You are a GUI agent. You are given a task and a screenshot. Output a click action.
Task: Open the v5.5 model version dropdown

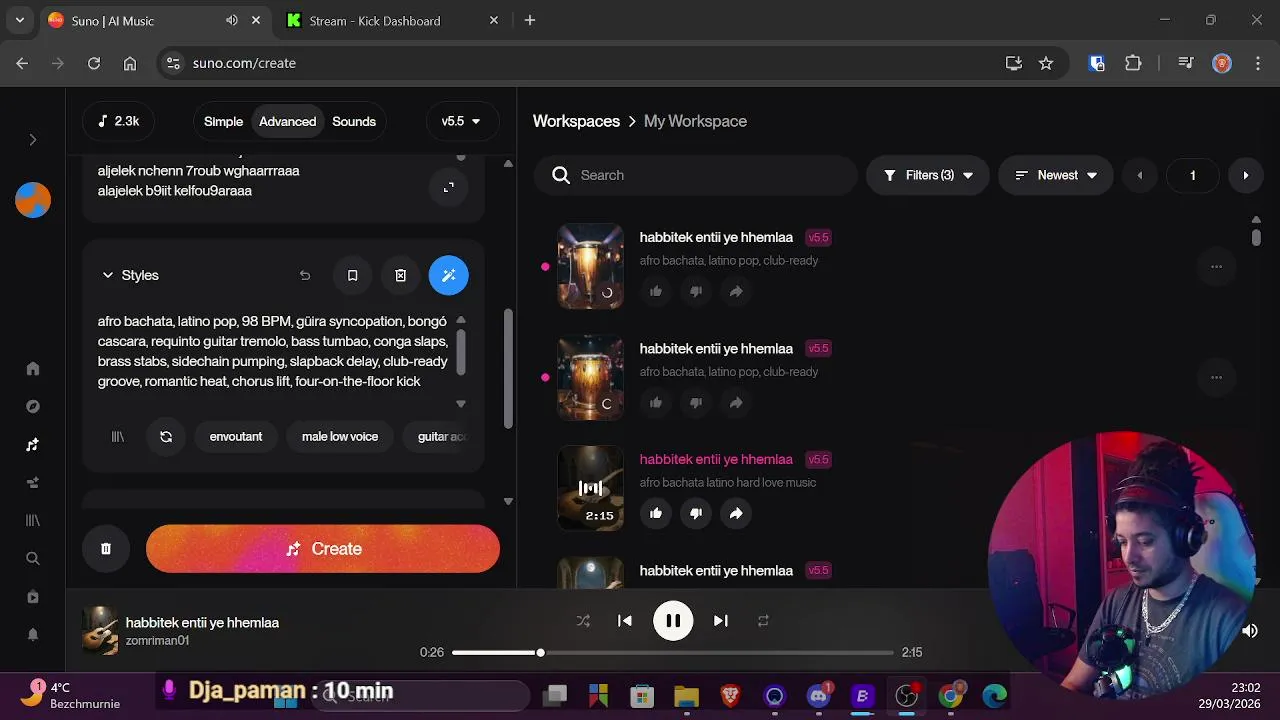(461, 121)
